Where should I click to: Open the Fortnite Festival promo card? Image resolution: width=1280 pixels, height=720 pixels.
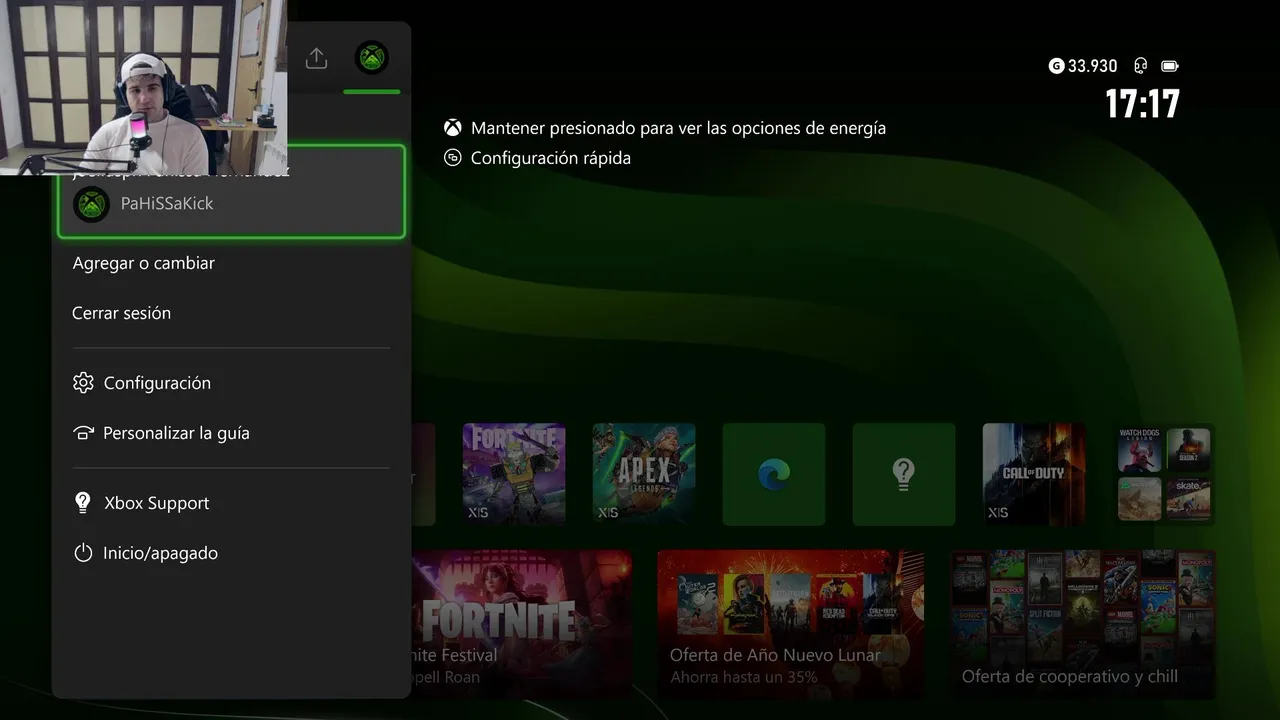521,623
